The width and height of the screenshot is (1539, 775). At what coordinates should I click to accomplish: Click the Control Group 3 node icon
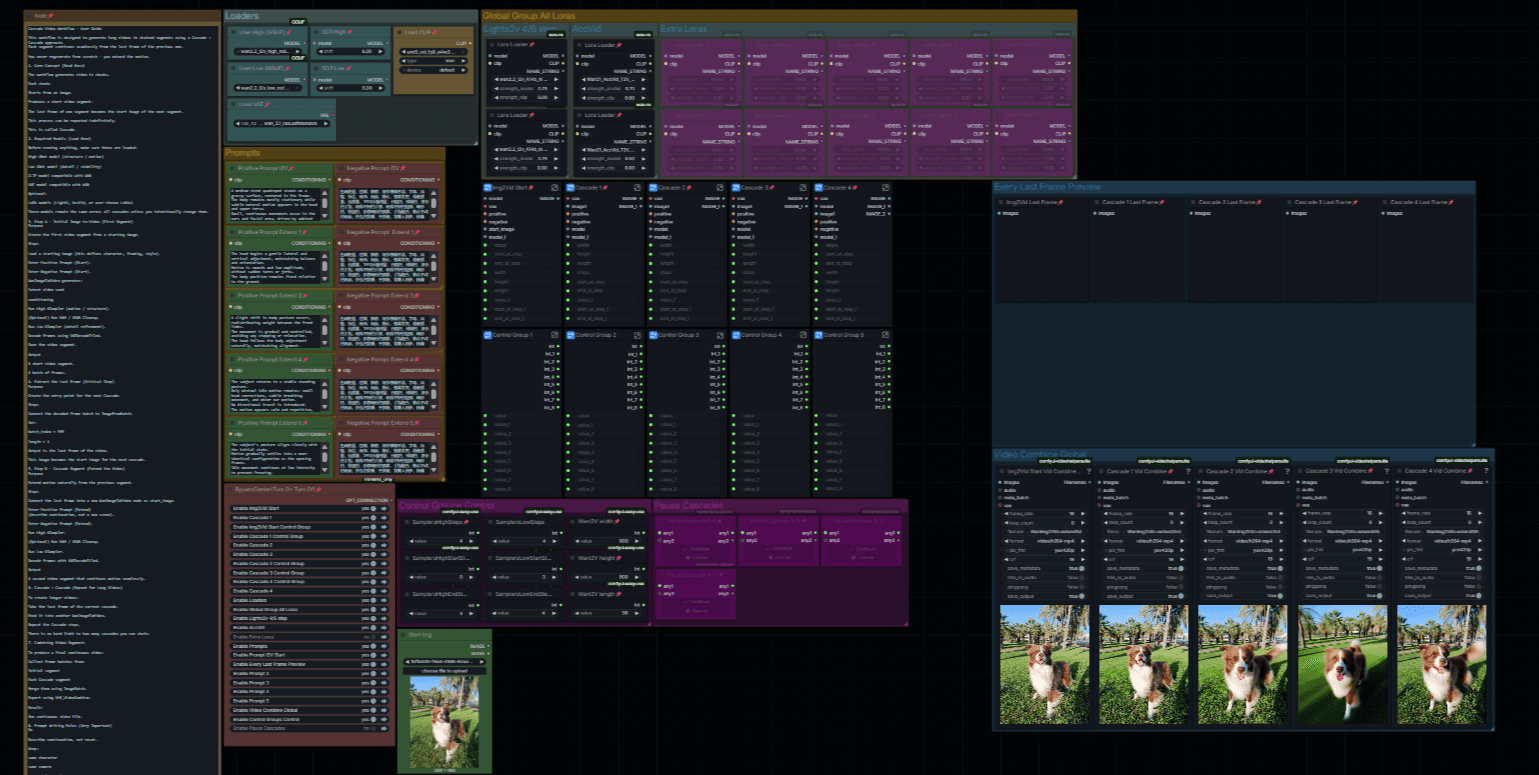(653, 335)
